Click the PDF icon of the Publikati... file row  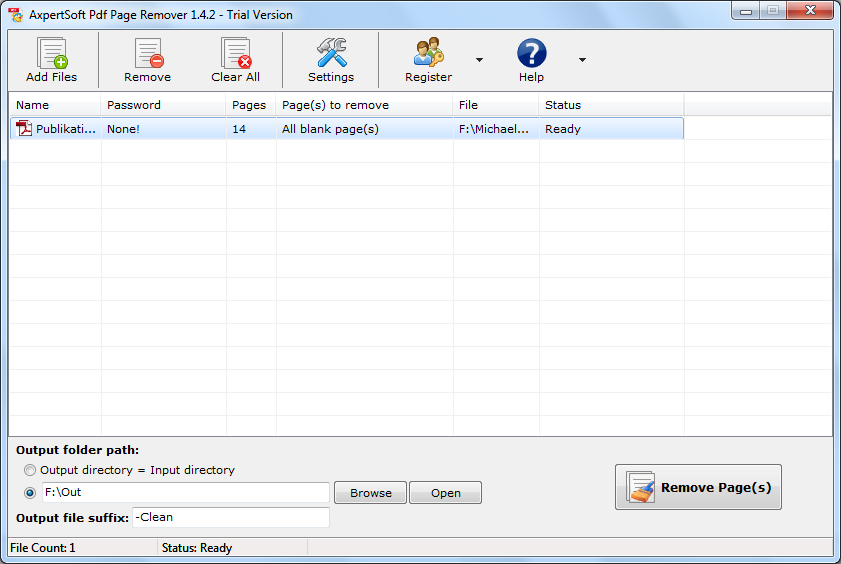point(24,129)
